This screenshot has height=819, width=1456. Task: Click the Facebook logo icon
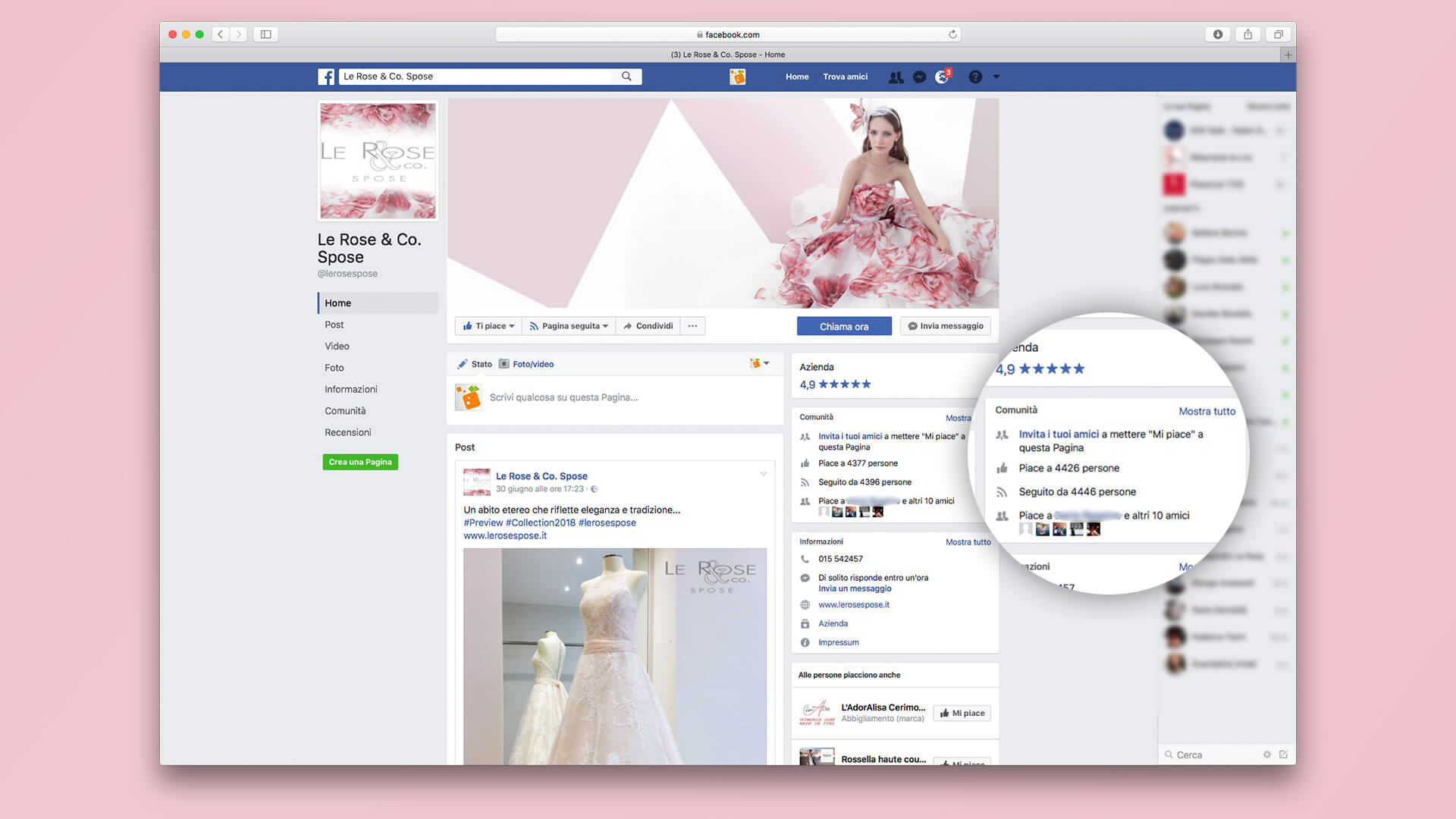(x=326, y=77)
